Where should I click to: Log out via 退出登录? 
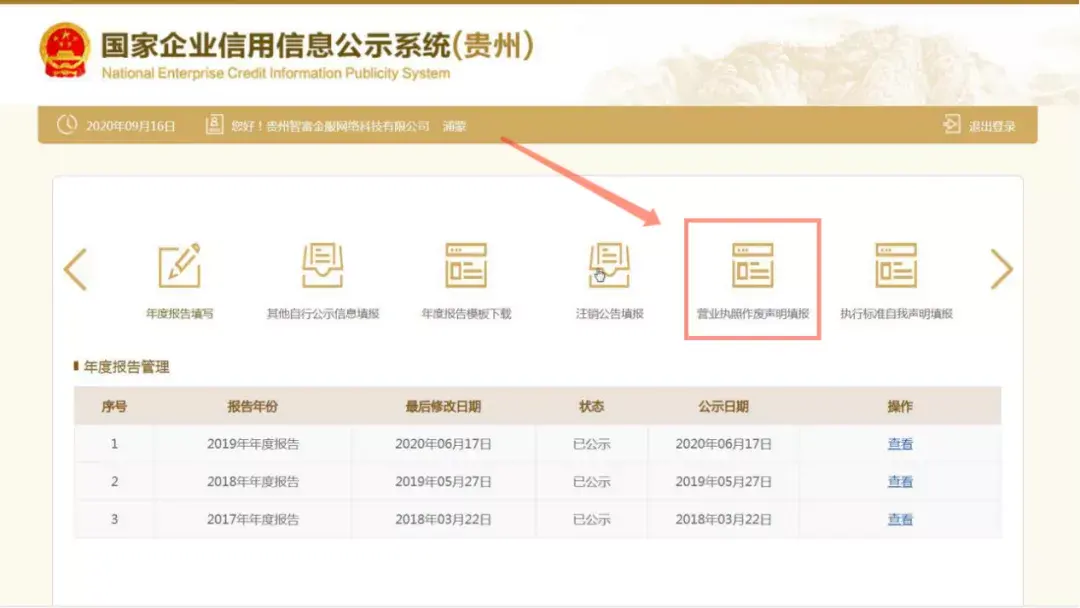point(980,126)
